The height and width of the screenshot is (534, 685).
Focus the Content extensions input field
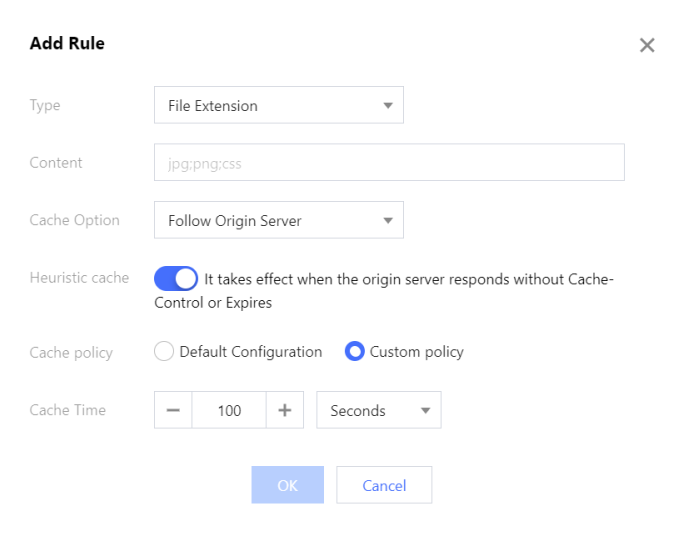[x=389, y=163]
